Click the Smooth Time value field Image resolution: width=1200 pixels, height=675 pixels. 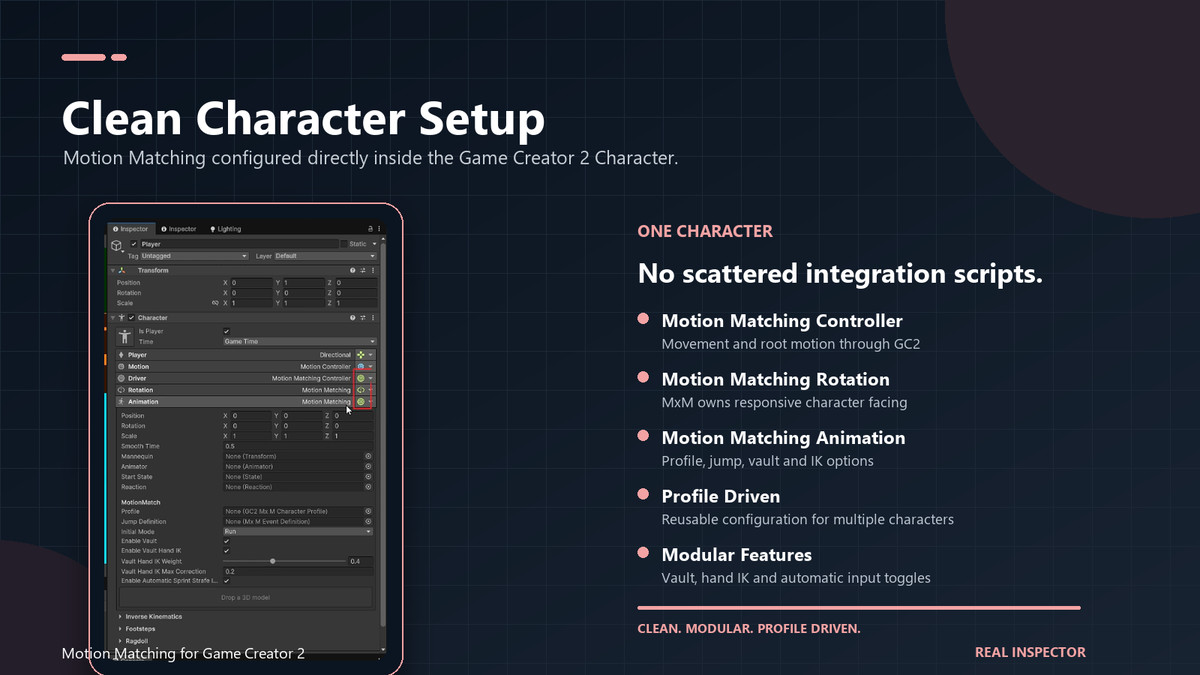tap(298, 446)
